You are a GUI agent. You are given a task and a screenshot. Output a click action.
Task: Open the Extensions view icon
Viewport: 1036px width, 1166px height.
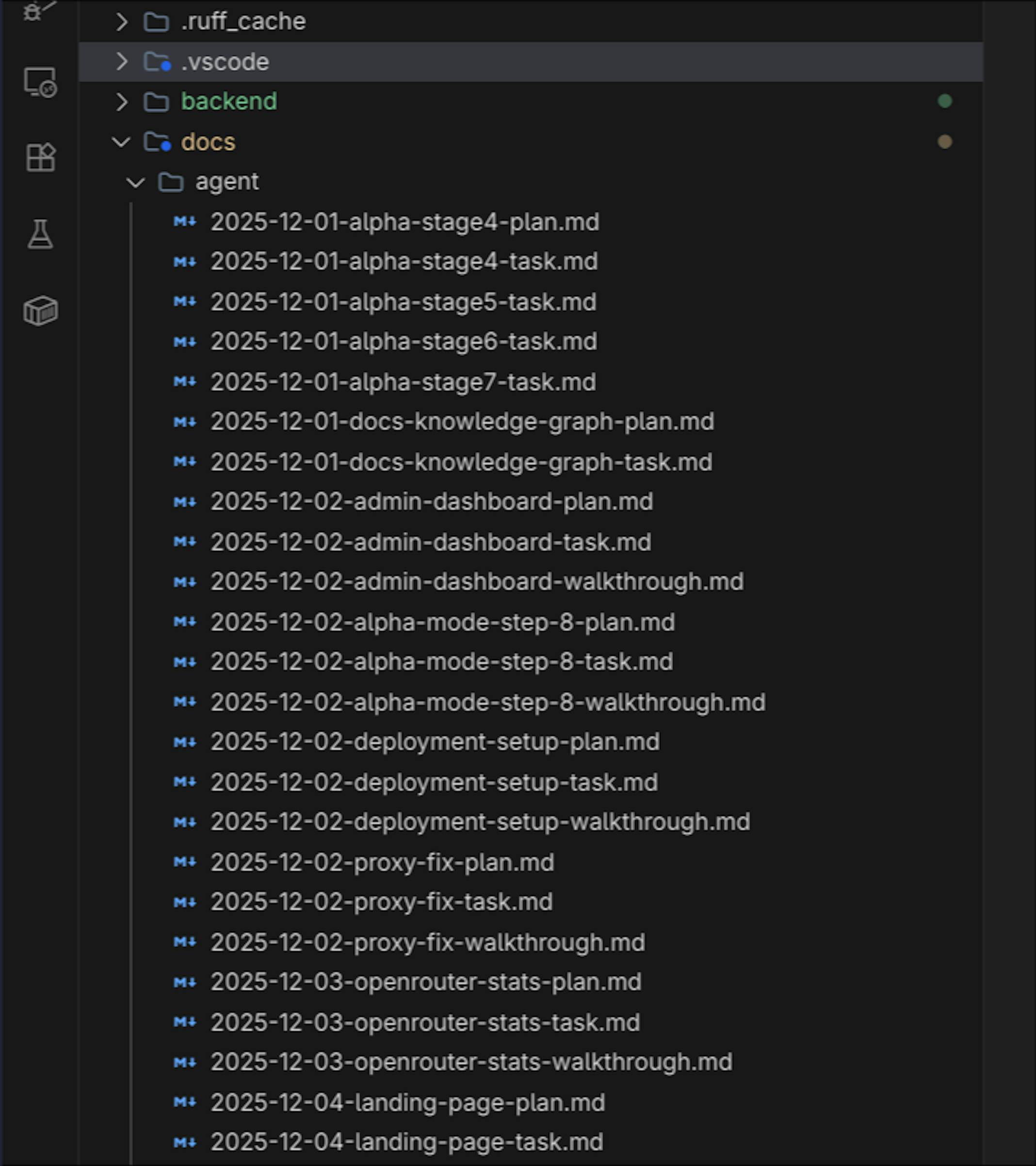40,157
